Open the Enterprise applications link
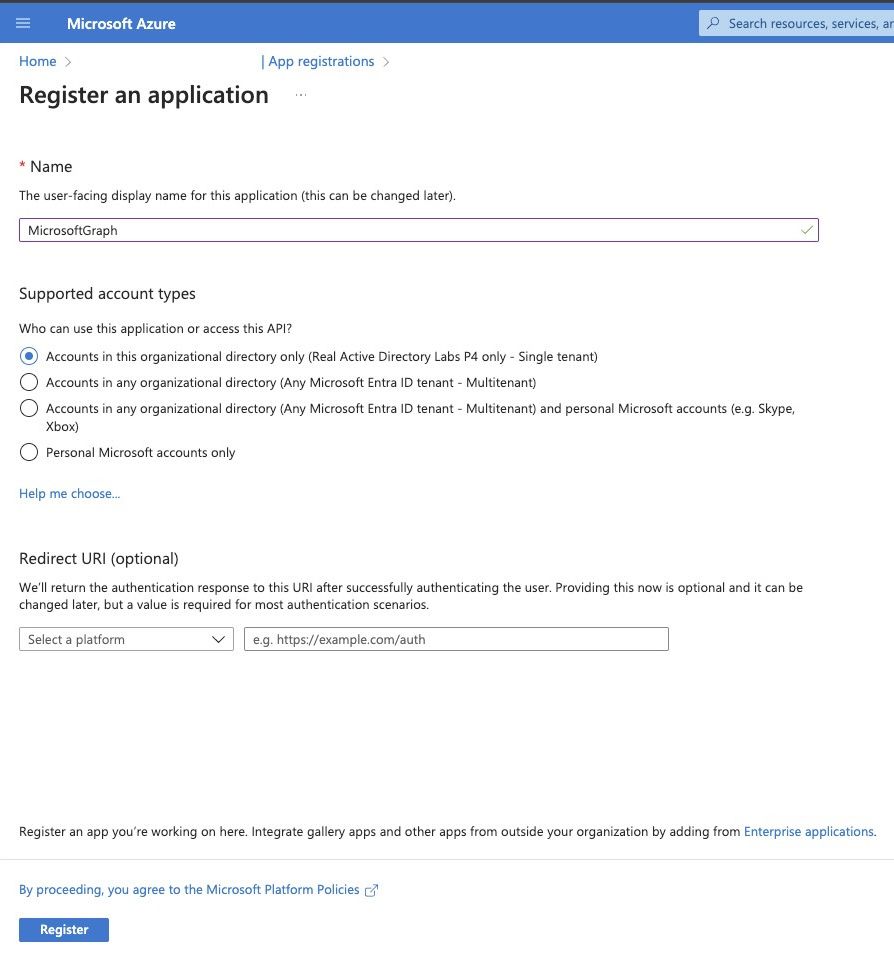The width and height of the screenshot is (894, 962). coord(808,831)
